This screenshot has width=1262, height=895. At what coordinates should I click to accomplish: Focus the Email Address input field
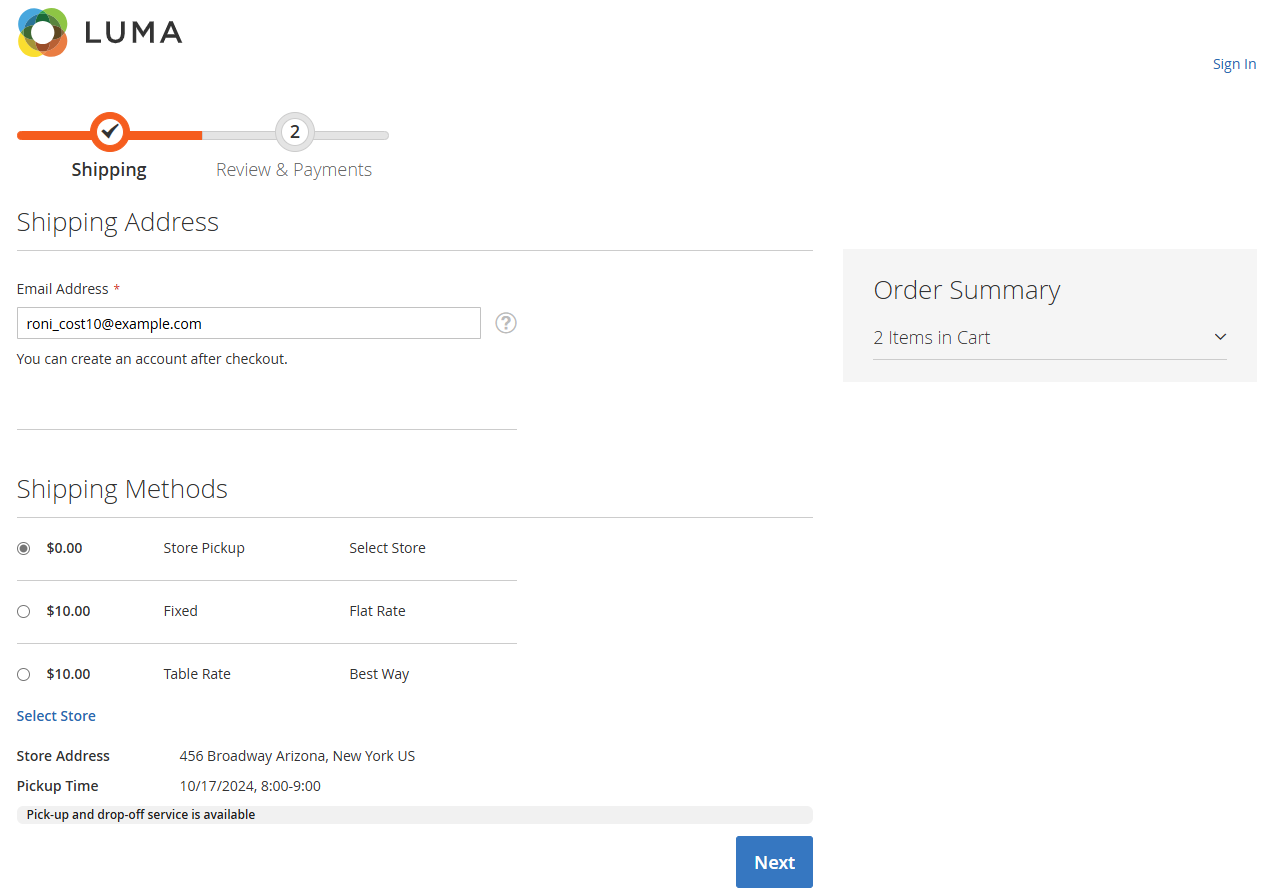[x=248, y=323]
